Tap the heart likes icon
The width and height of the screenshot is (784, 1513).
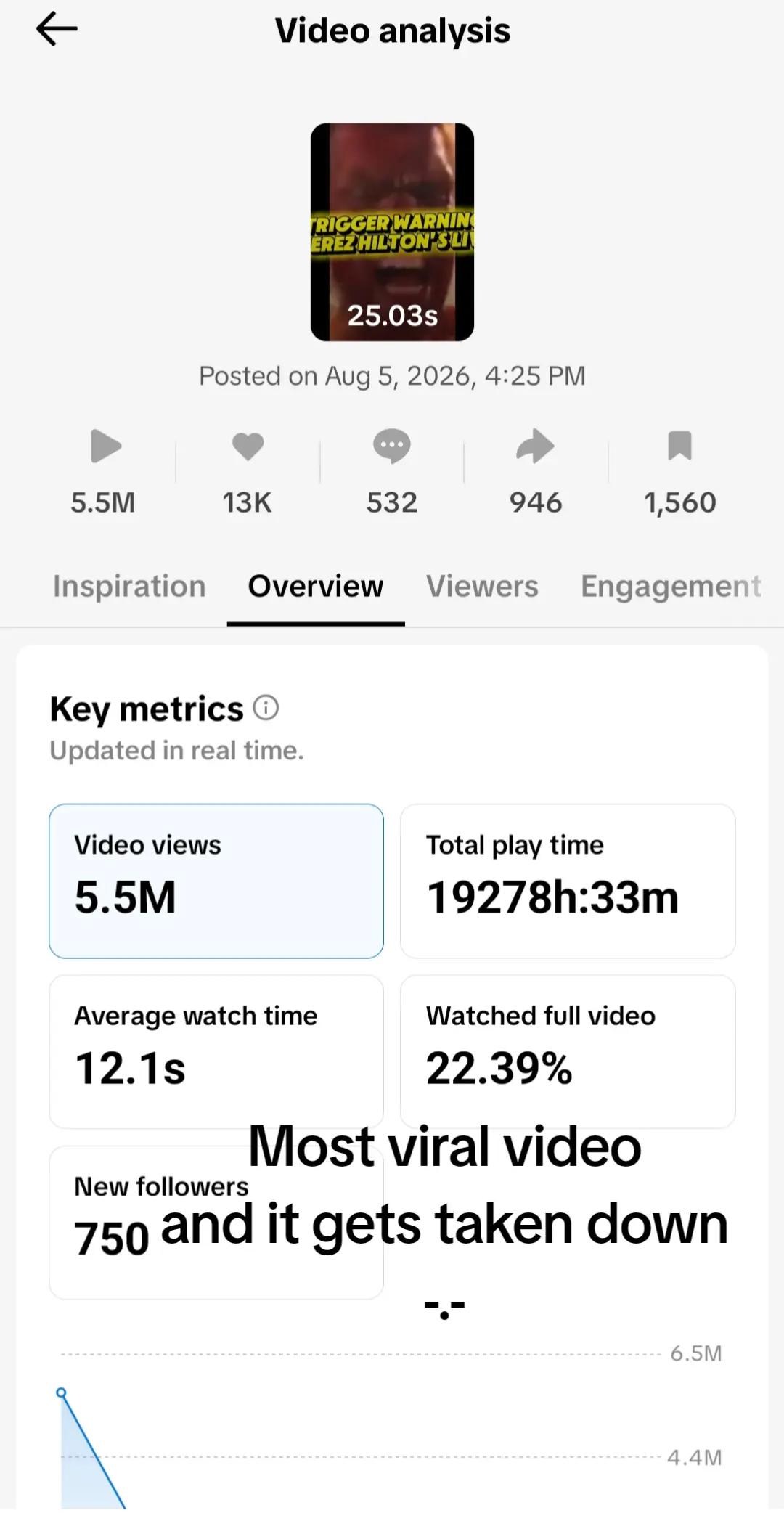point(248,446)
